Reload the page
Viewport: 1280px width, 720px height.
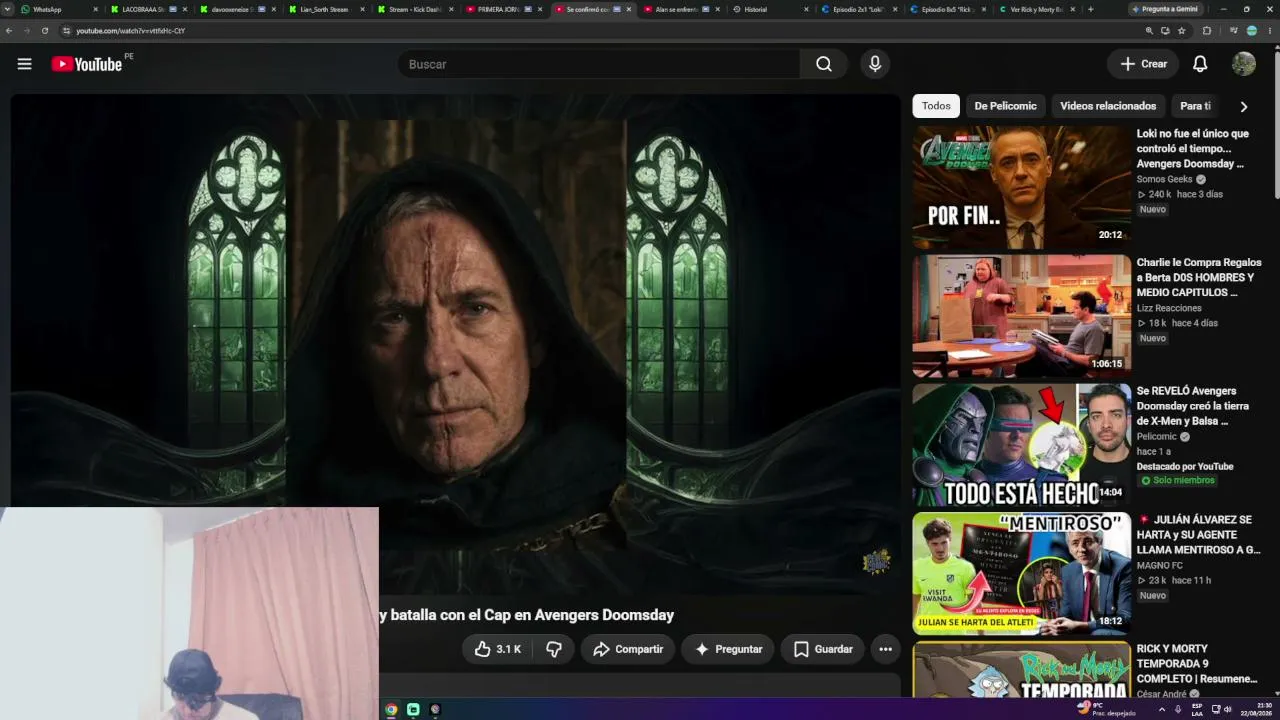click(x=45, y=31)
